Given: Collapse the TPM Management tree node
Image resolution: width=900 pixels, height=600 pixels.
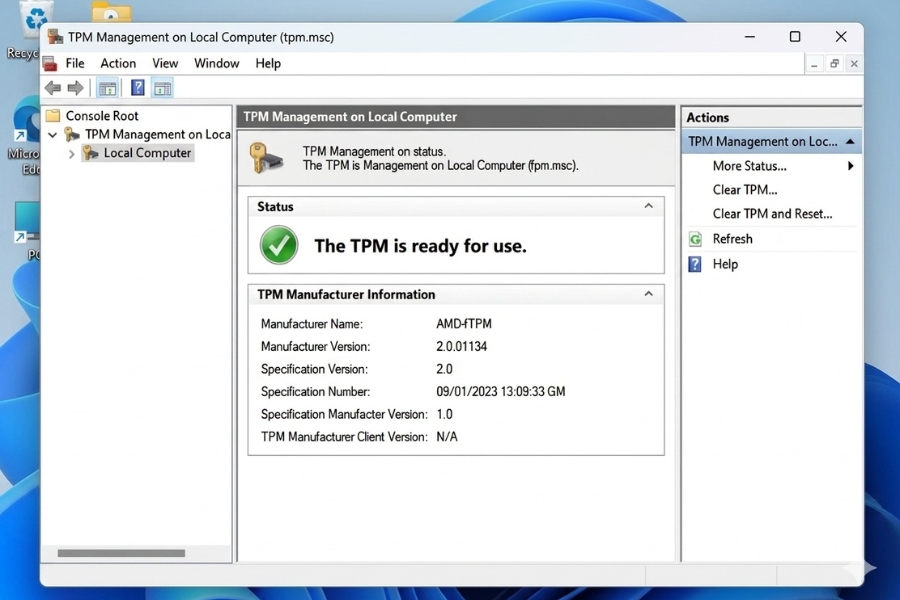Looking at the screenshot, I should pyautogui.click(x=52, y=135).
